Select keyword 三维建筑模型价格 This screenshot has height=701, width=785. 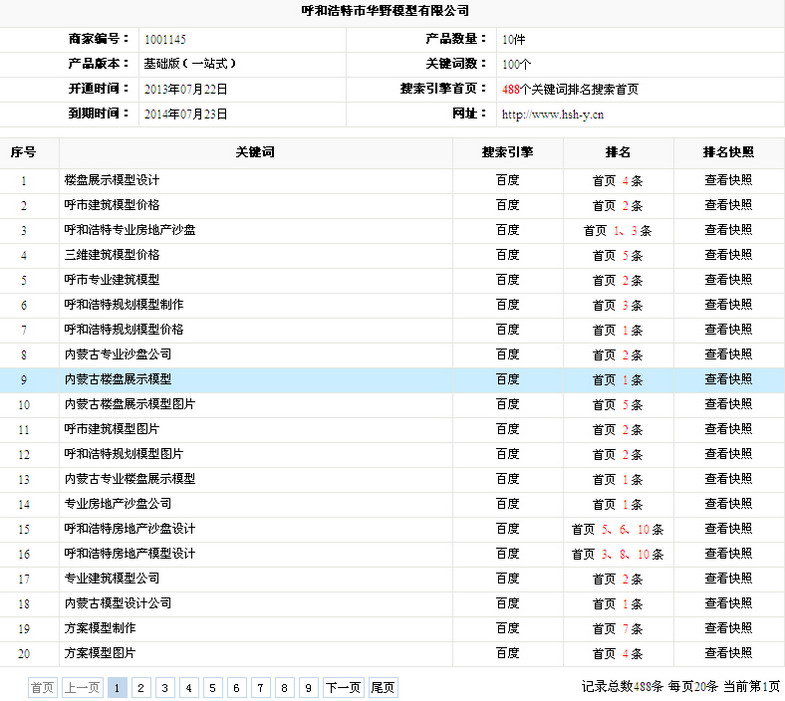click(112, 255)
